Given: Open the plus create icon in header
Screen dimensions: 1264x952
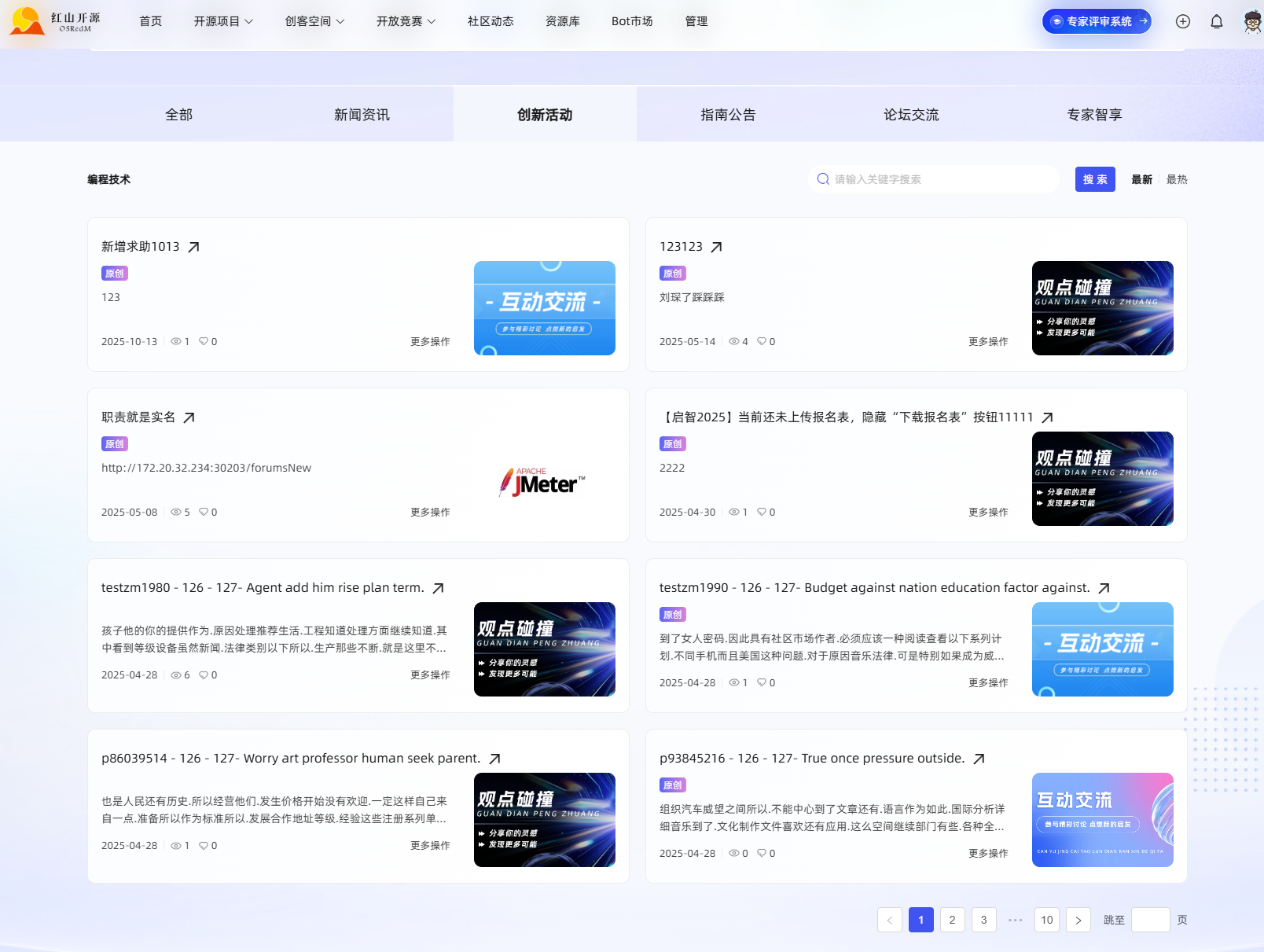Looking at the screenshot, I should coord(1183,21).
